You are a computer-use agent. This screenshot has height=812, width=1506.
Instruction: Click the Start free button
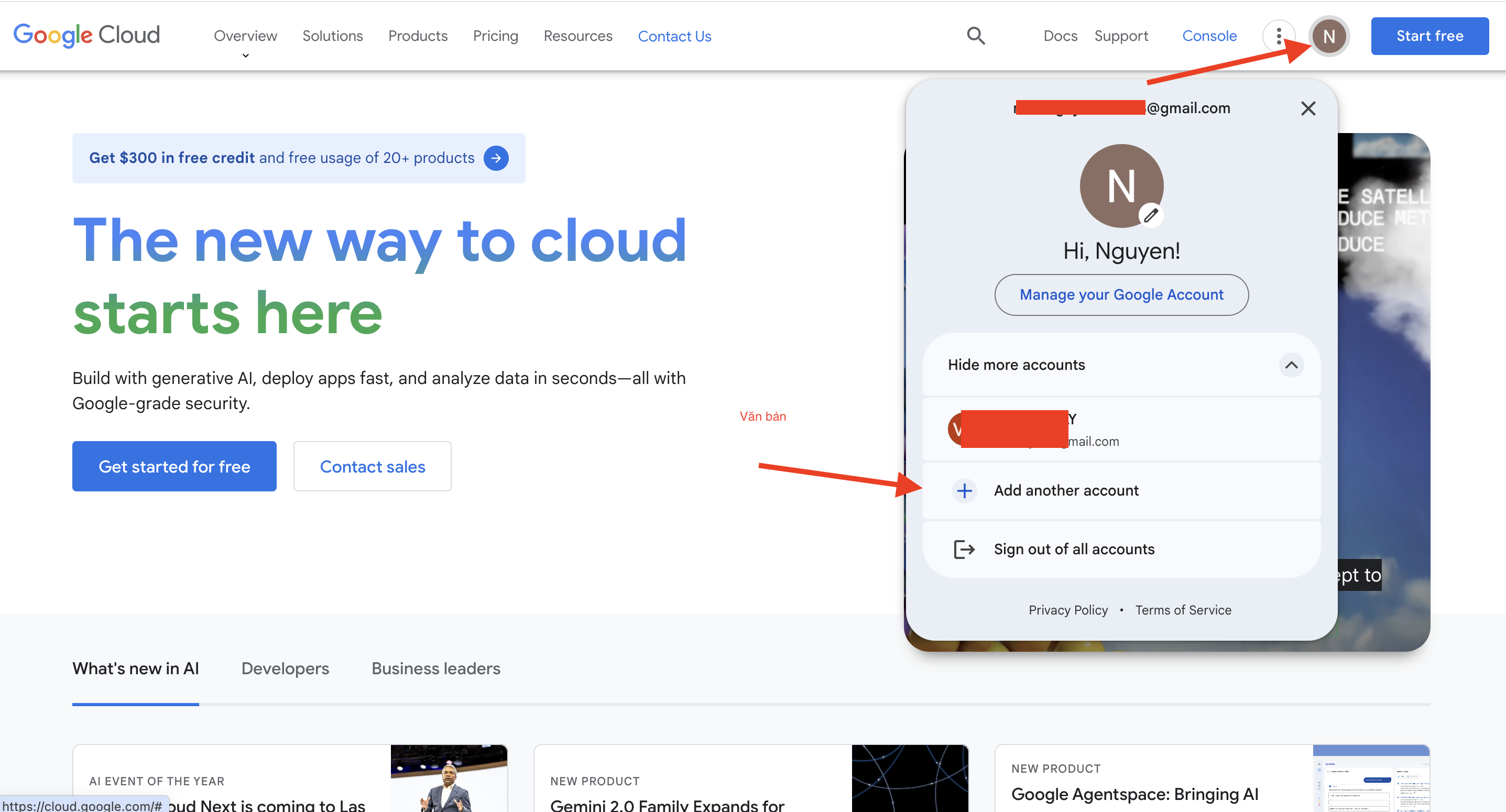pyautogui.click(x=1429, y=36)
